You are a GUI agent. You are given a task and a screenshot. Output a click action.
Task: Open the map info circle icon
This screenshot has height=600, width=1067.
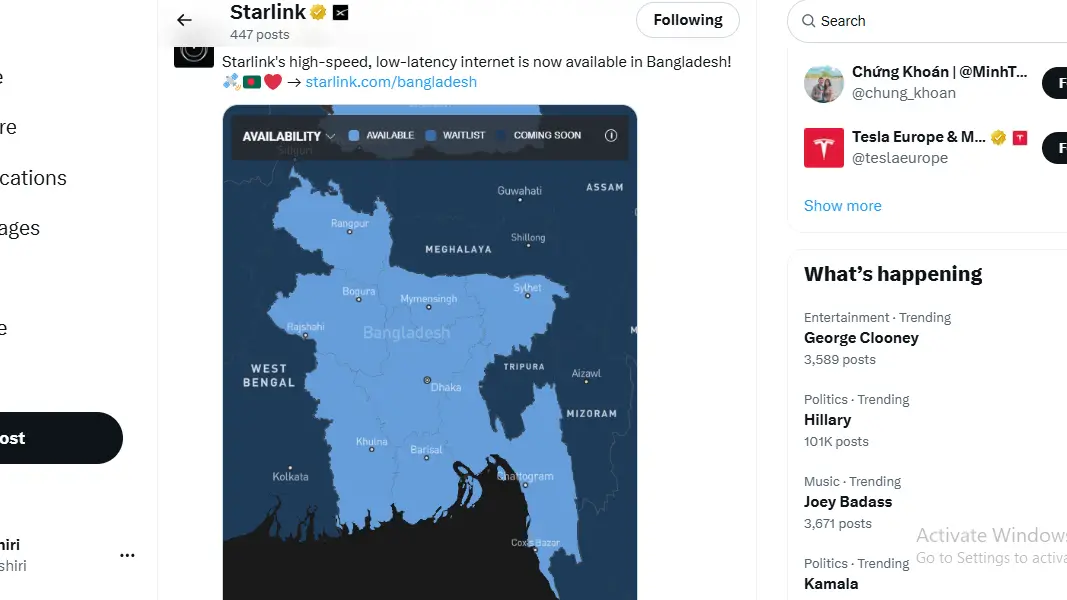(611, 136)
